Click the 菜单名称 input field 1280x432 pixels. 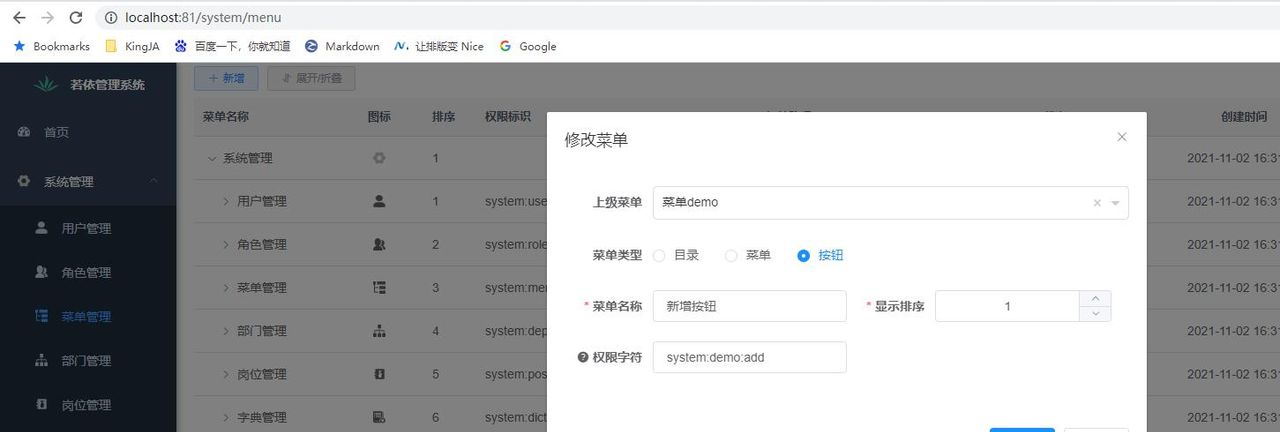(749, 307)
